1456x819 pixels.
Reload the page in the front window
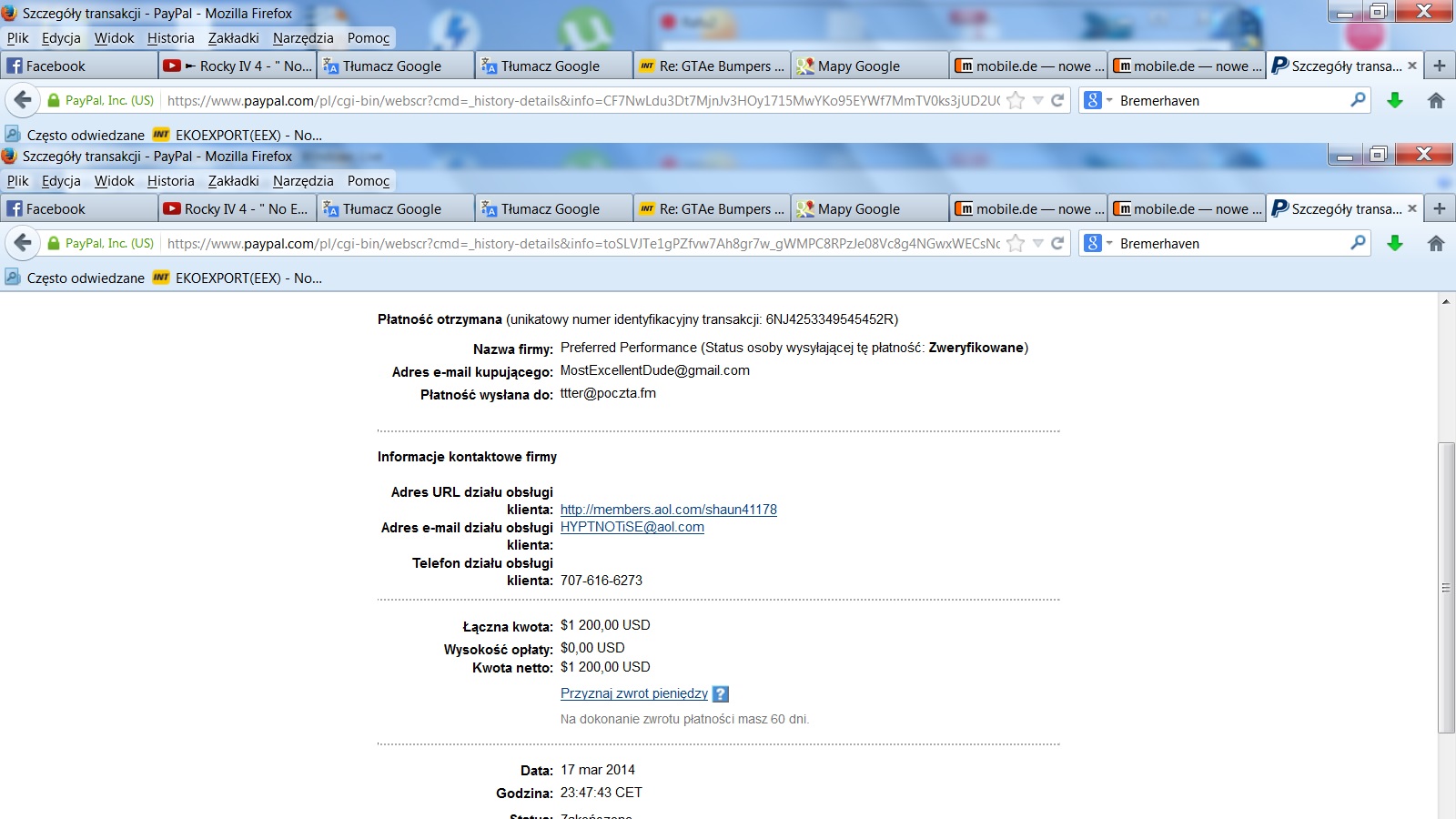[x=1057, y=243]
